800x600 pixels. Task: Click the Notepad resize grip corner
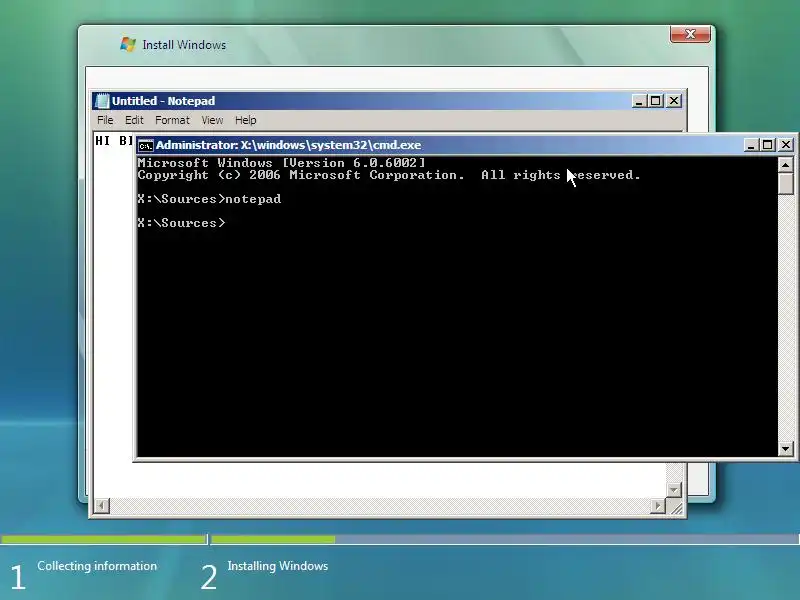[675, 507]
